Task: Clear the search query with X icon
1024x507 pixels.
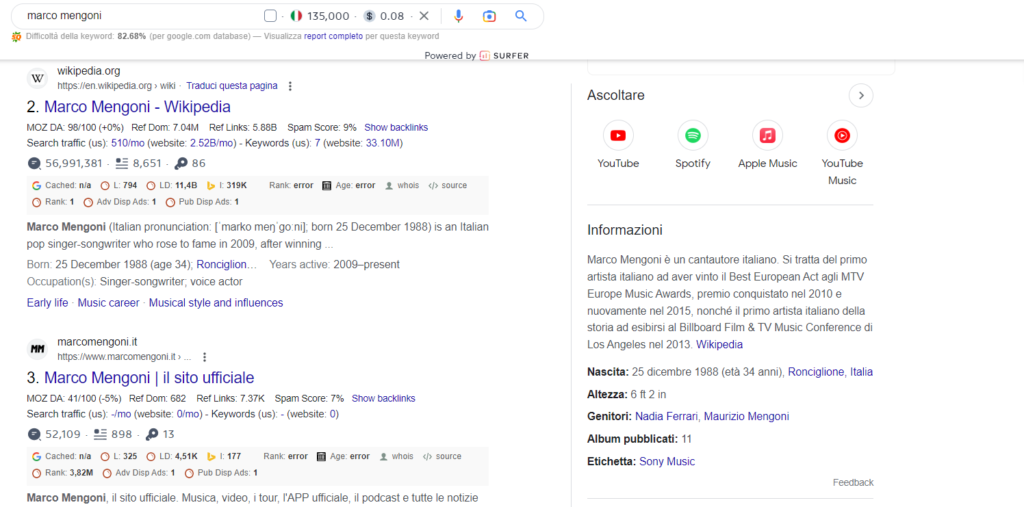Action: pyautogui.click(x=424, y=16)
